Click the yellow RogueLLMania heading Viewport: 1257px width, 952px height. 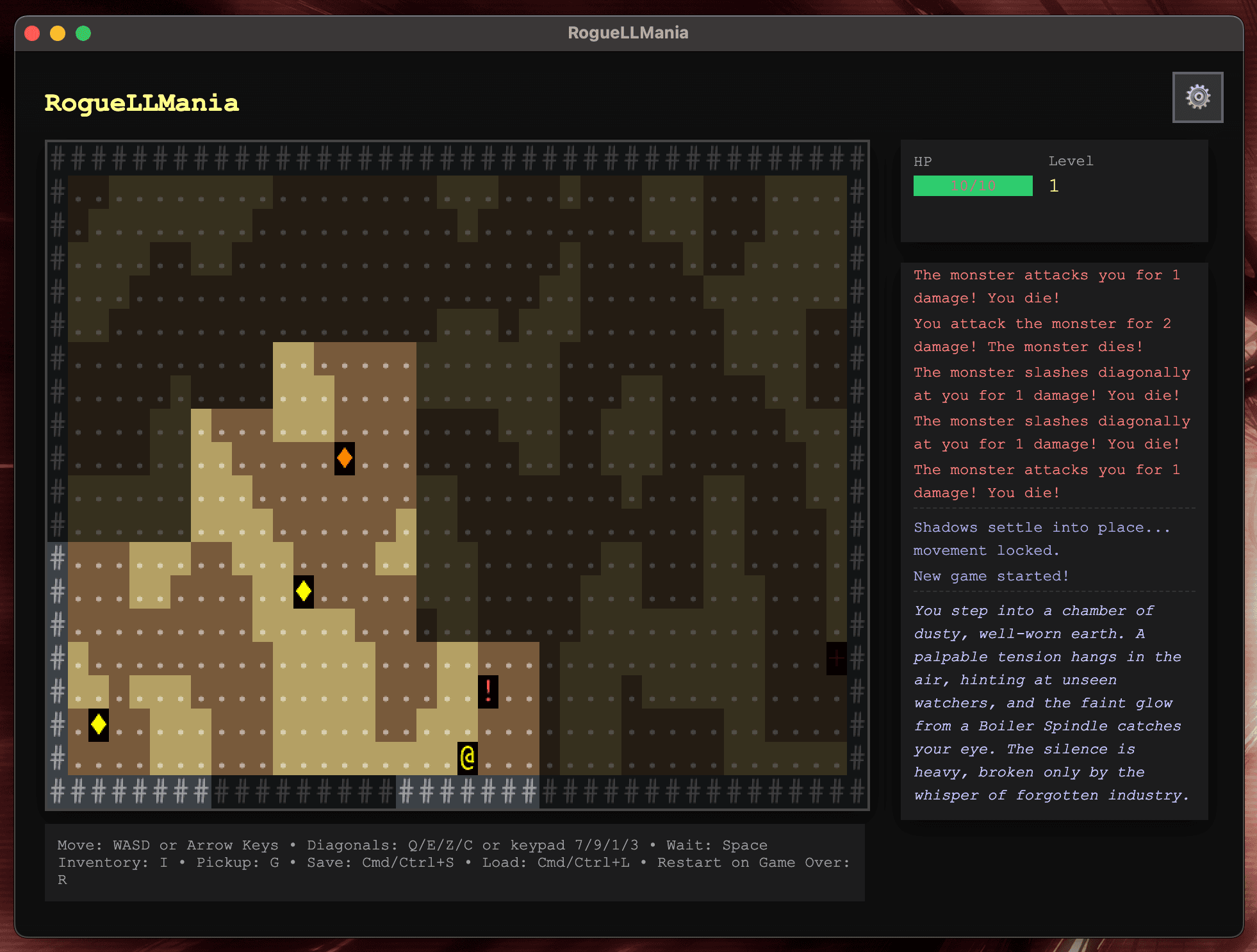[142, 103]
